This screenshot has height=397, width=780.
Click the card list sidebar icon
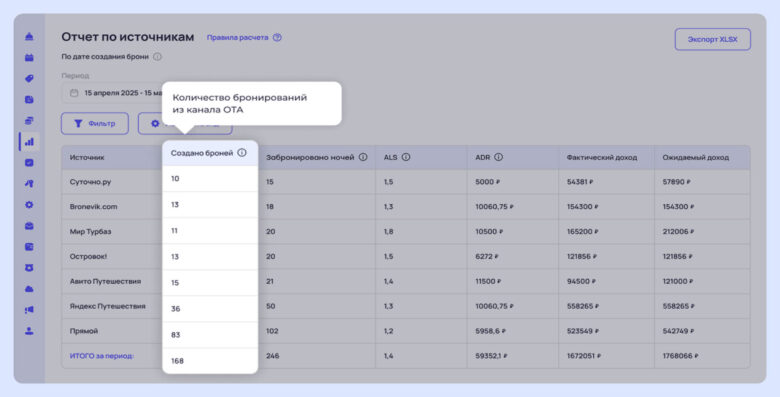(29, 247)
